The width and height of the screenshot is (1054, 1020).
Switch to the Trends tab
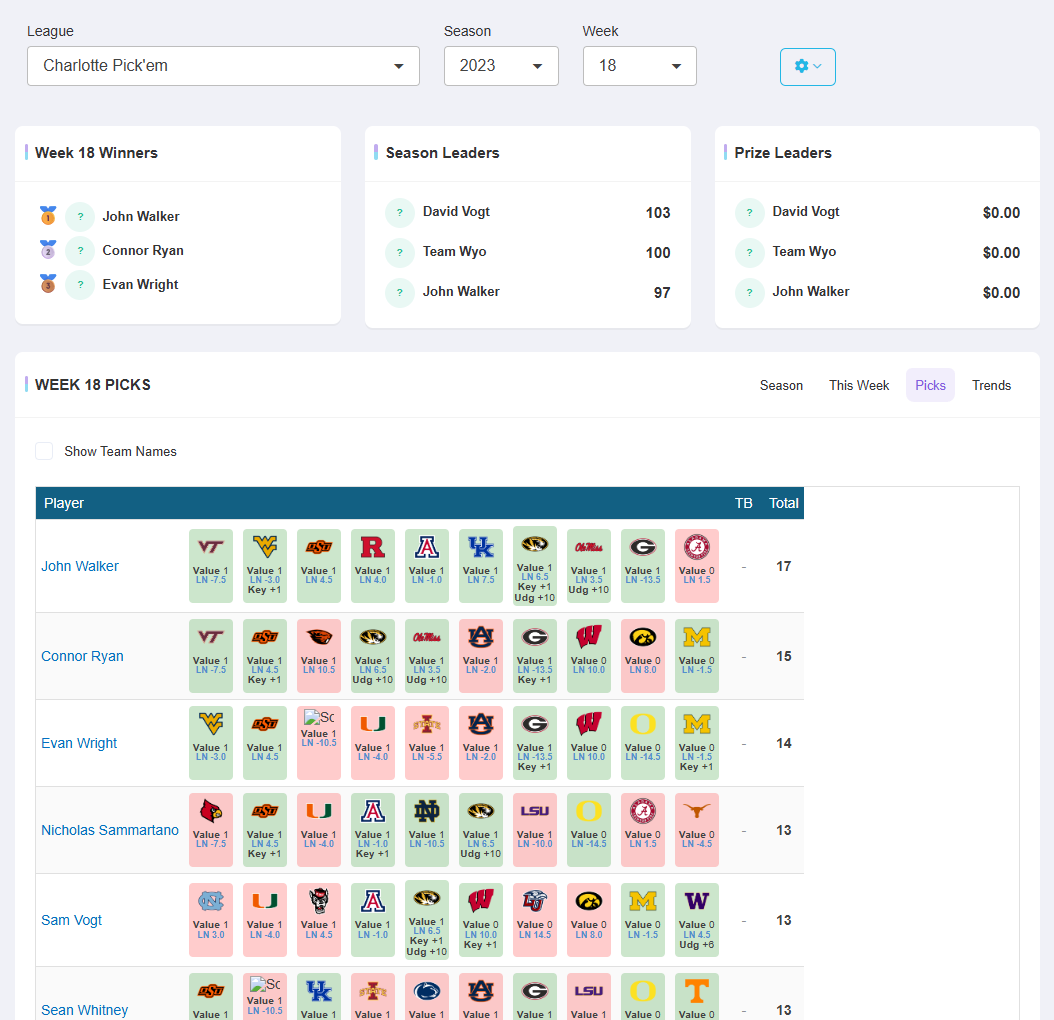point(991,385)
